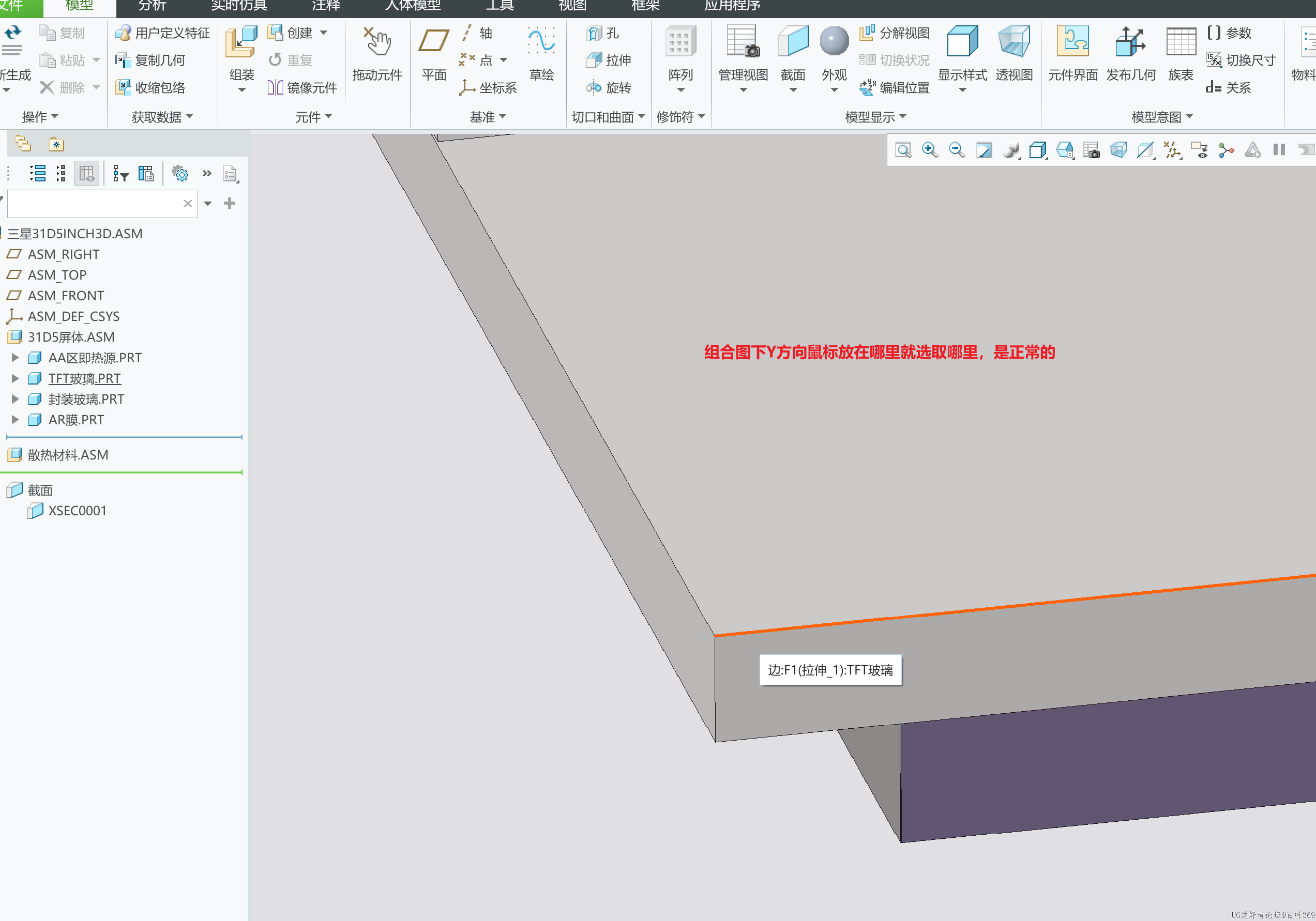Click the tree filter icon
Viewport: 1316px width, 921px height.
(120, 173)
